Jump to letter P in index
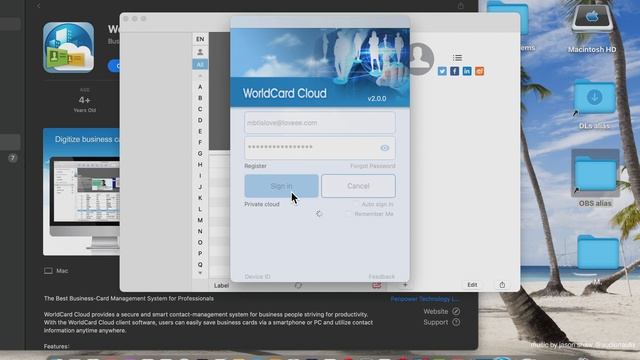The width and height of the screenshot is (640, 360). [x=200, y=253]
